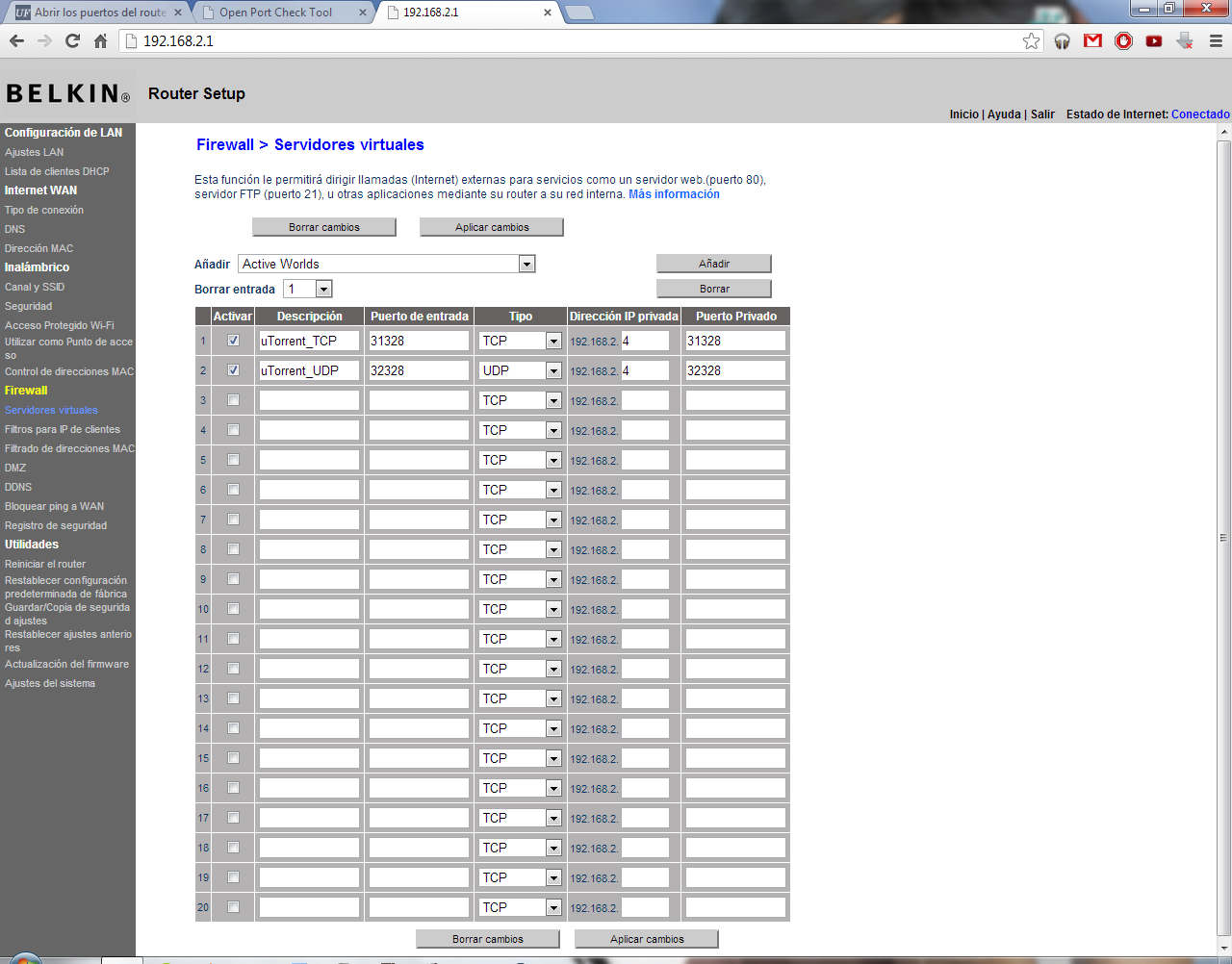Open the Gmail extension icon
This screenshot has width=1232, height=964.
1092,41
